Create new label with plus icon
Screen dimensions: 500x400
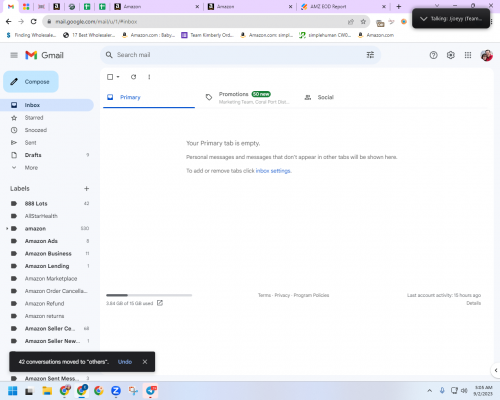tap(86, 189)
